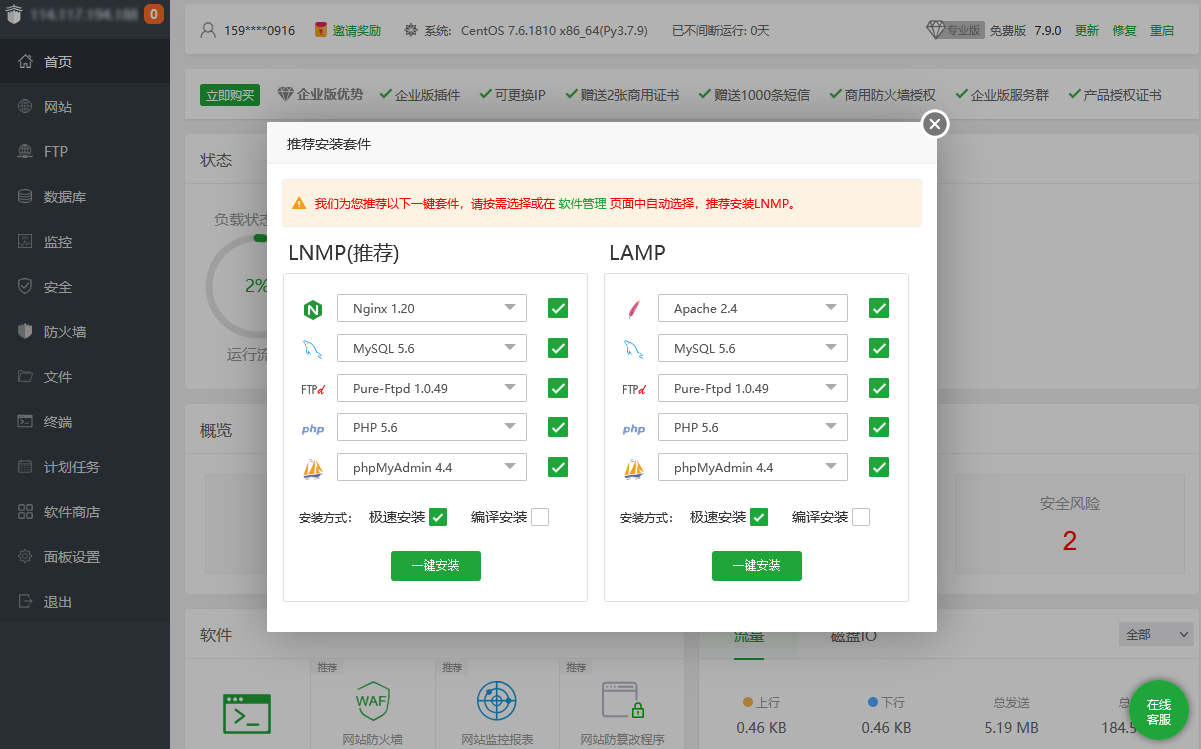Click the FTP icon in LAMP column

pos(634,389)
